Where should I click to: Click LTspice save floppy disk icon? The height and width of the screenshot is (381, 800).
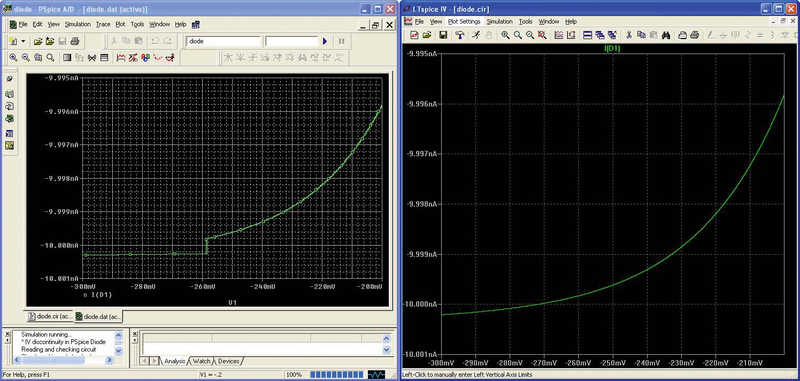click(x=443, y=35)
